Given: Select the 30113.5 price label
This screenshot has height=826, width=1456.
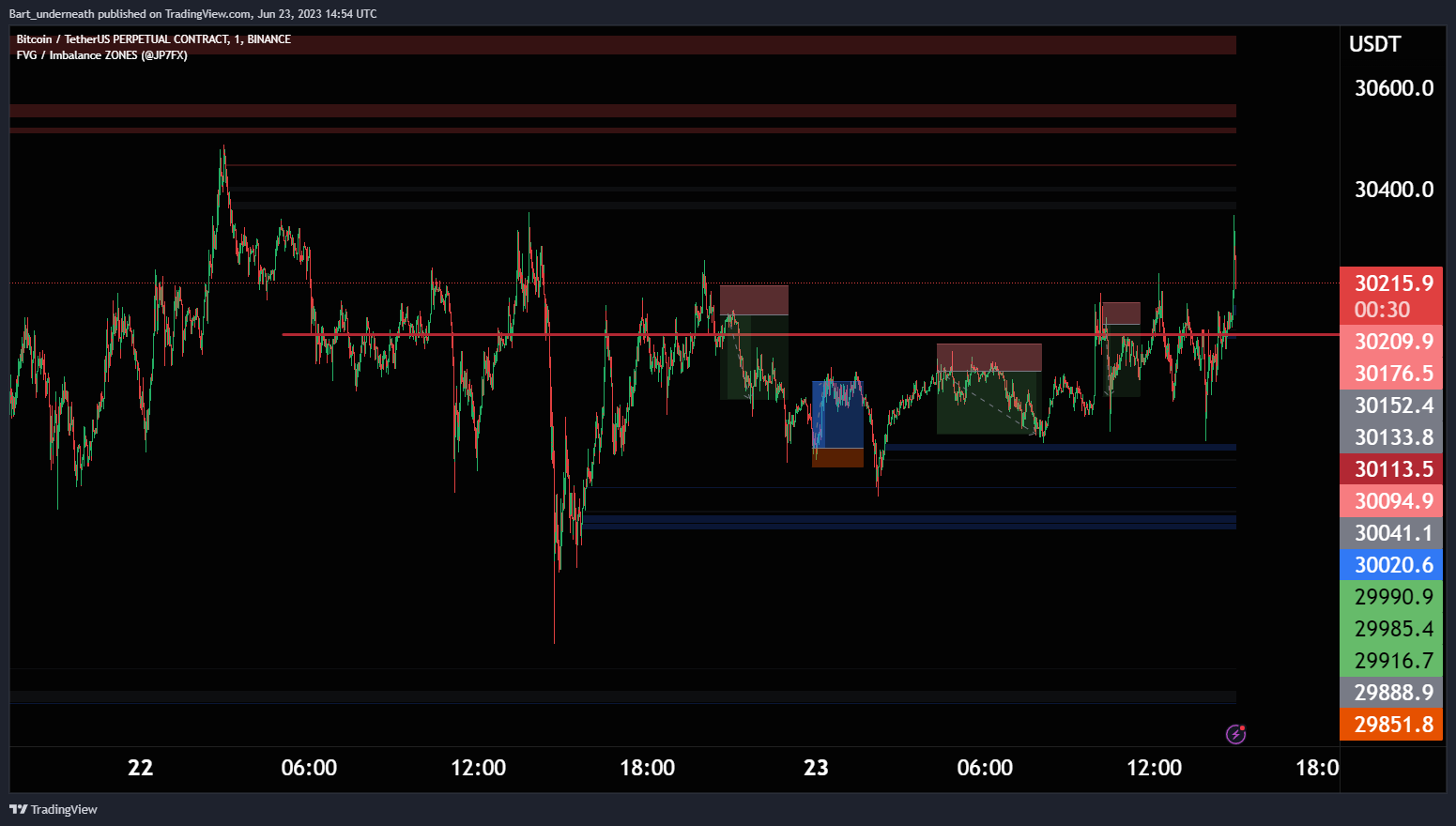Looking at the screenshot, I should point(1393,469).
